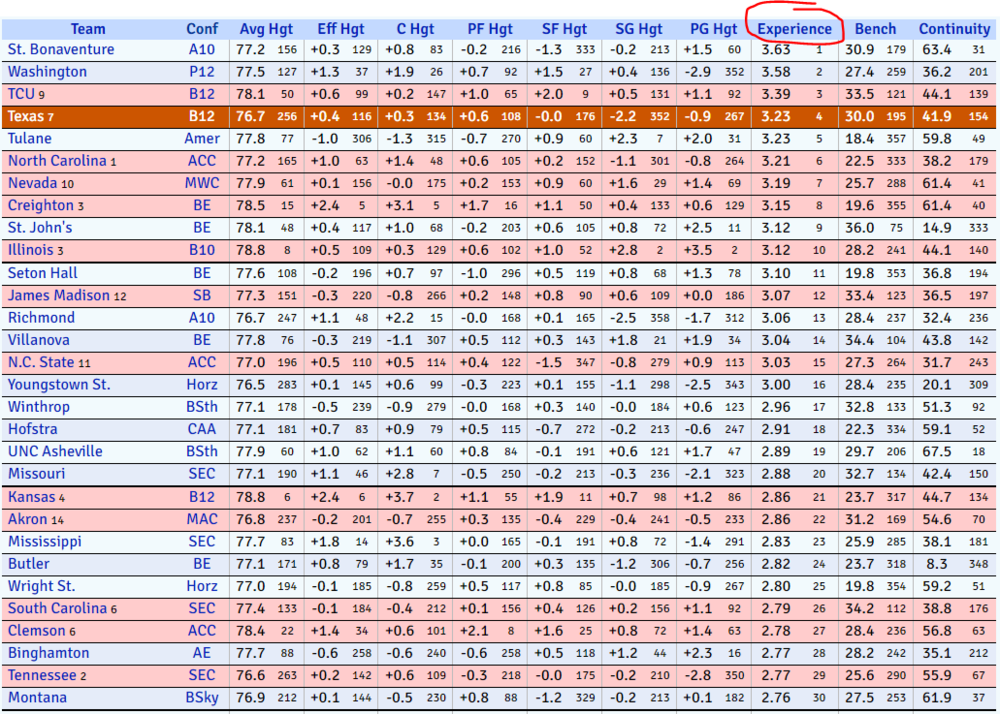Sort table by Continuity header
This screenshot has height=714, width=1000.
pyautogui.click(x=954, y=29)
